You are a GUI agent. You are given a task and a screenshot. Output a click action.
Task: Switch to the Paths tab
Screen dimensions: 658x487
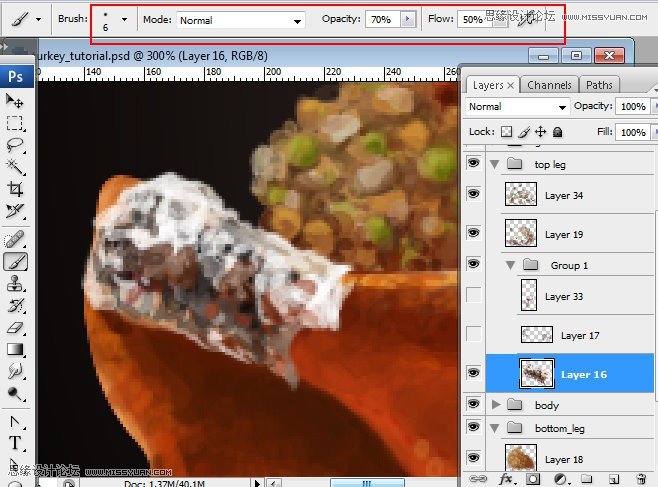(x=599, y=85)
